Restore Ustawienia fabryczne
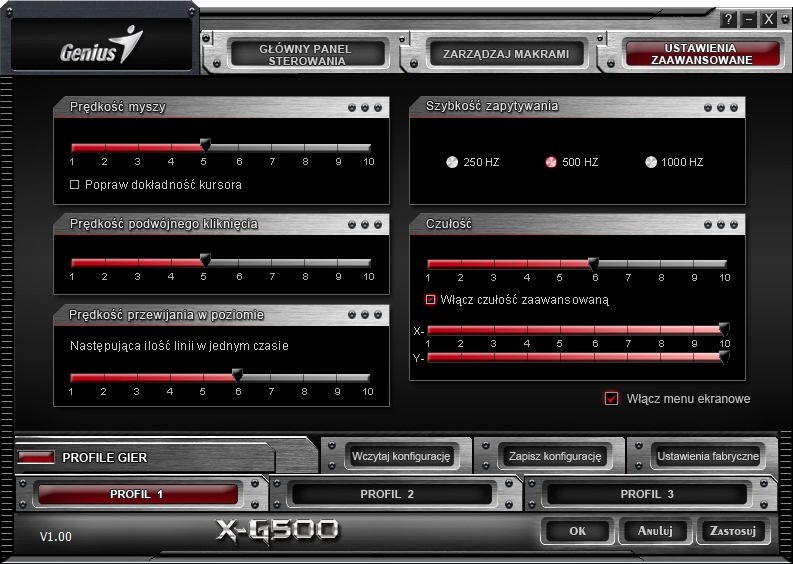793x564 pixels. point(708,456)
